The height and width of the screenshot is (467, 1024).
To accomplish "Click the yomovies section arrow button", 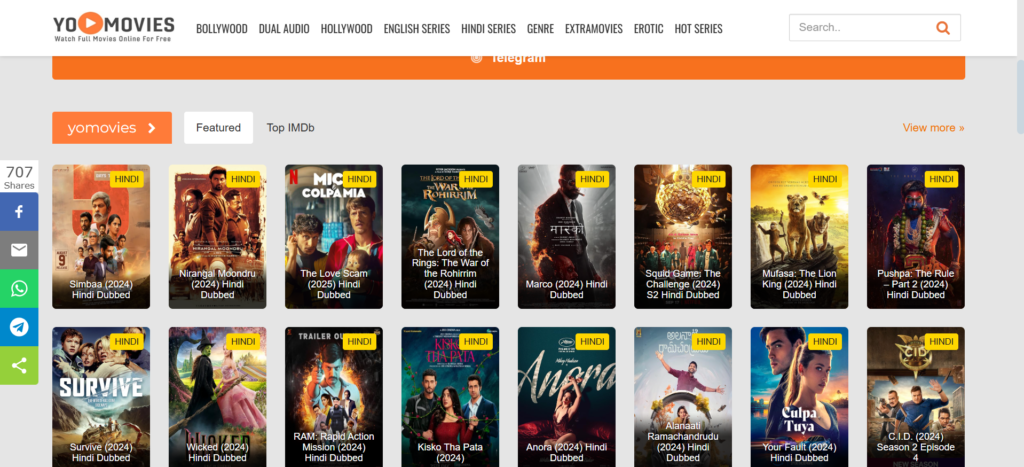I will tap(112, 127).
